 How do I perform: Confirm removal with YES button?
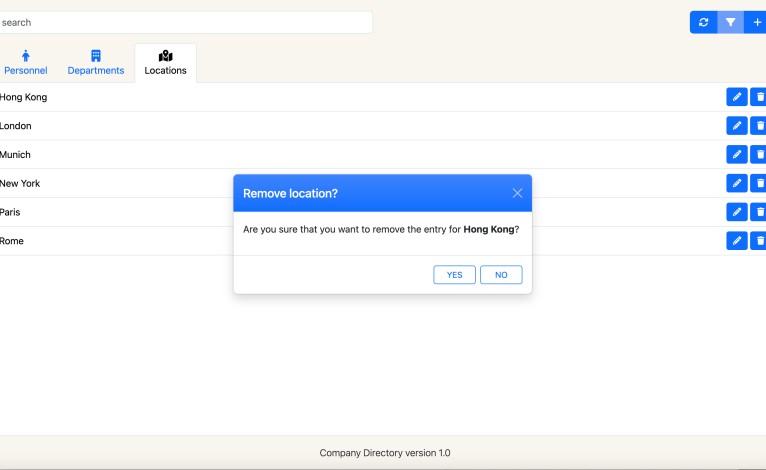(454, 275)
